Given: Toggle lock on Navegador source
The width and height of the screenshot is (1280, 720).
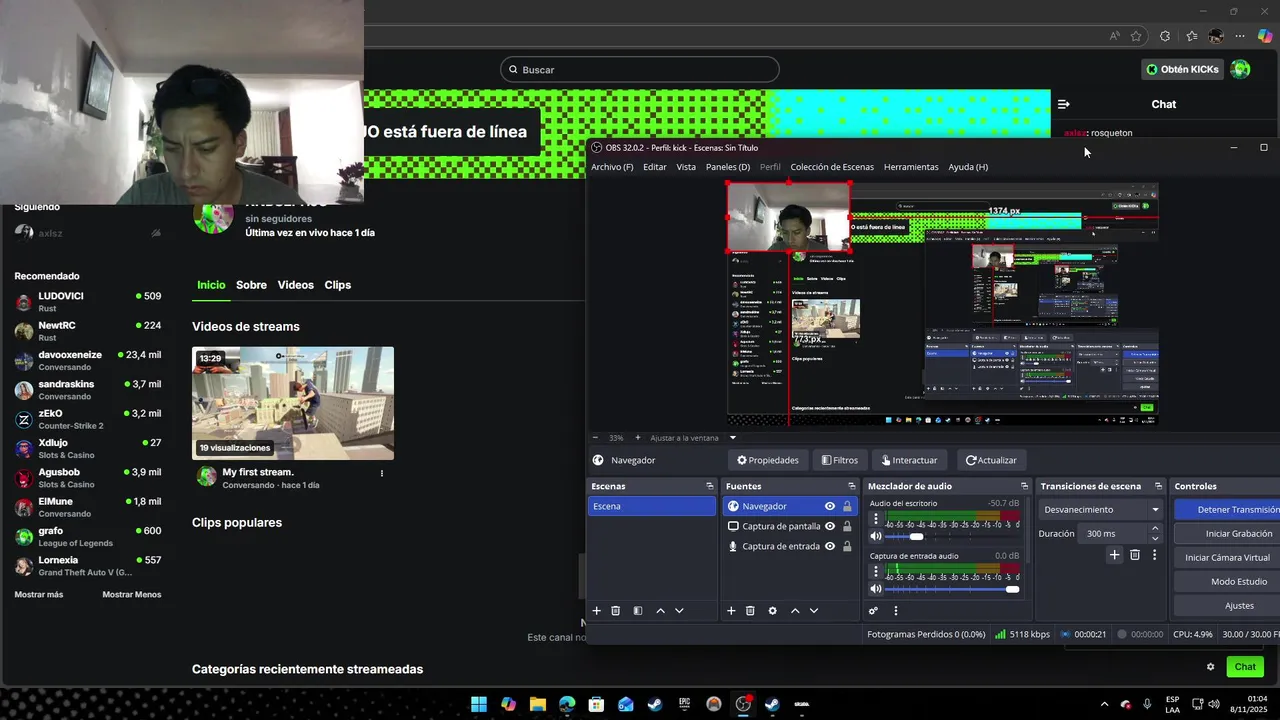Looking at the screenshot, I should pyautogui.click(x=847, y=507).
